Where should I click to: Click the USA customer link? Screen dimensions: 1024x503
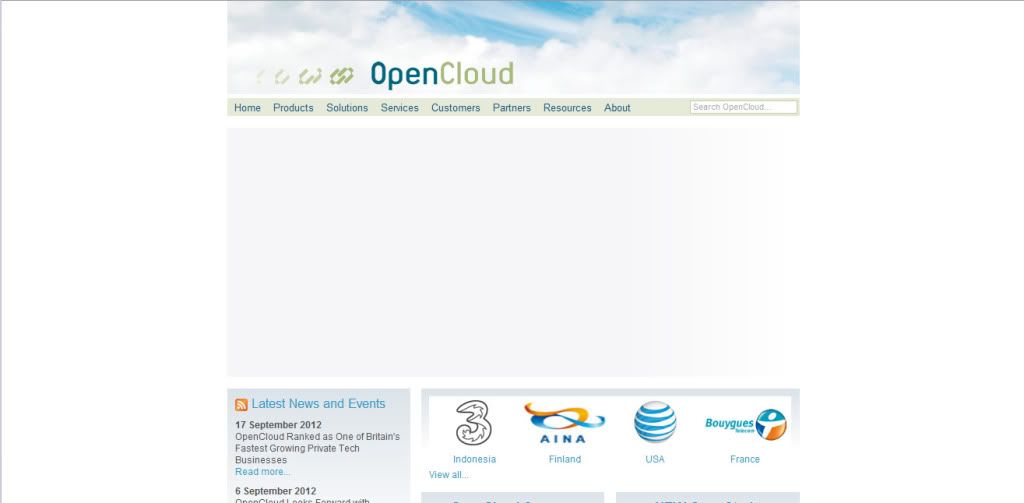[x=655, y=459]
